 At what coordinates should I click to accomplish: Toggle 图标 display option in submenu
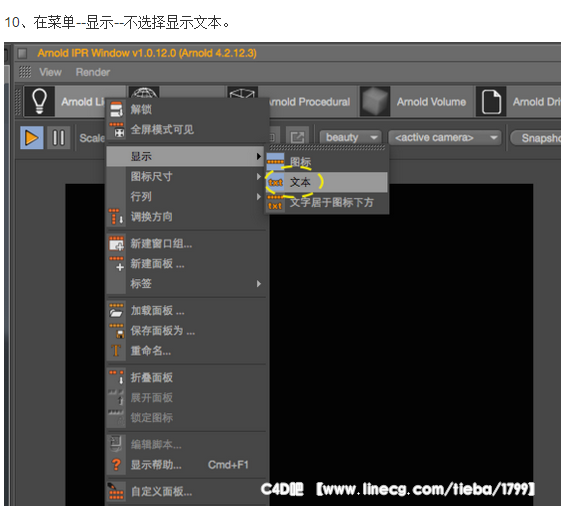[x=327, y=162]
